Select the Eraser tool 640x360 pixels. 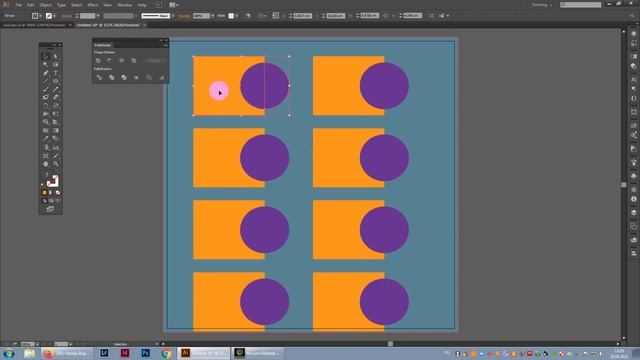[x=56, y=98]
